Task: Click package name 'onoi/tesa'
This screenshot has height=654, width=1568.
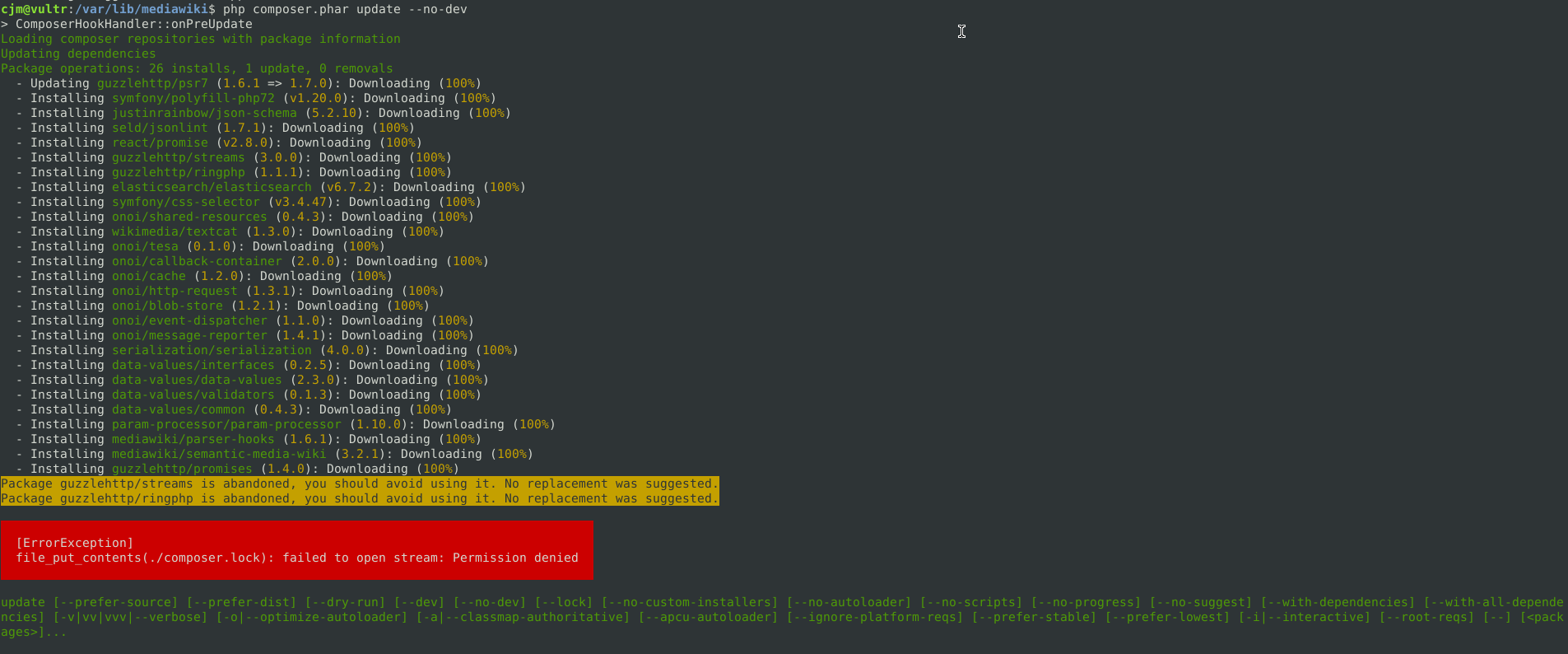Action: 145,246
